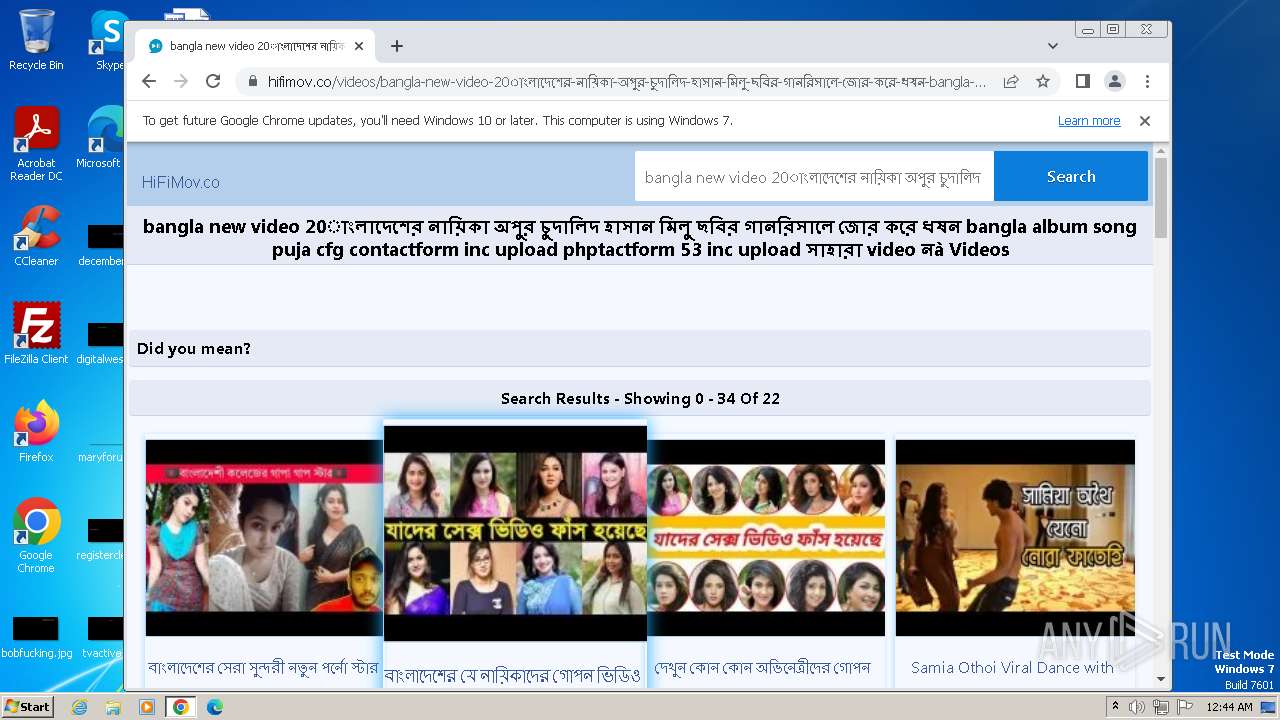Launch FileZilla Client shortcut
This screenshot has height=720, width=1280.
[36, 333]
